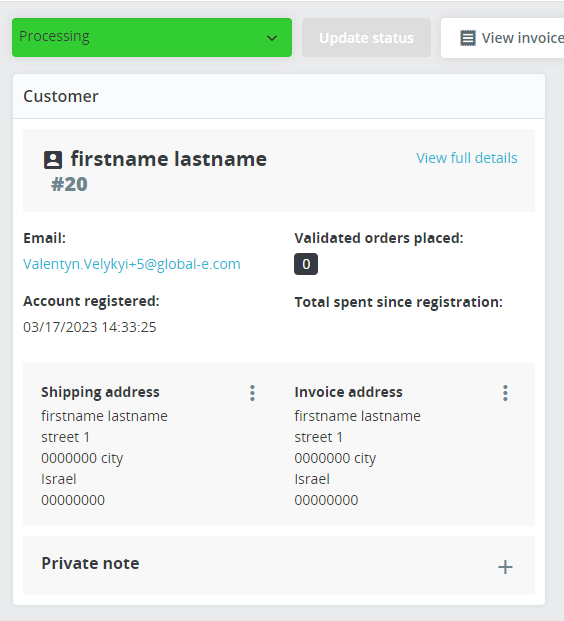Screen dimensions: 564x621
Task: Open View full details link
Action: tap(467, 158)
